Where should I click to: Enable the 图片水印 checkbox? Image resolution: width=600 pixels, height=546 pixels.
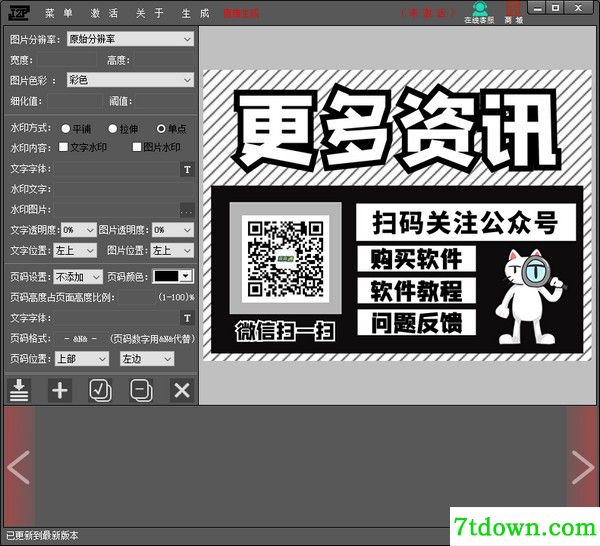point(156,147)
